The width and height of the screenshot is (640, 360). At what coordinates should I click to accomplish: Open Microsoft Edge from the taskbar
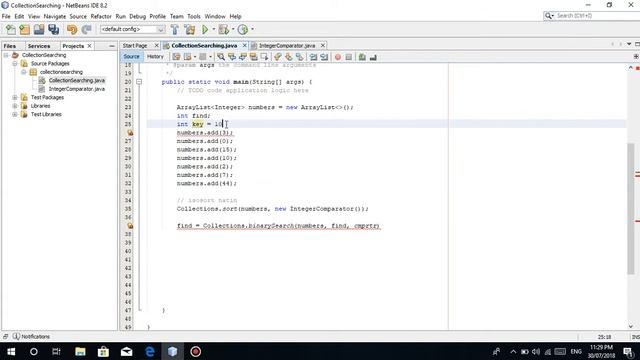pos(150,351)
